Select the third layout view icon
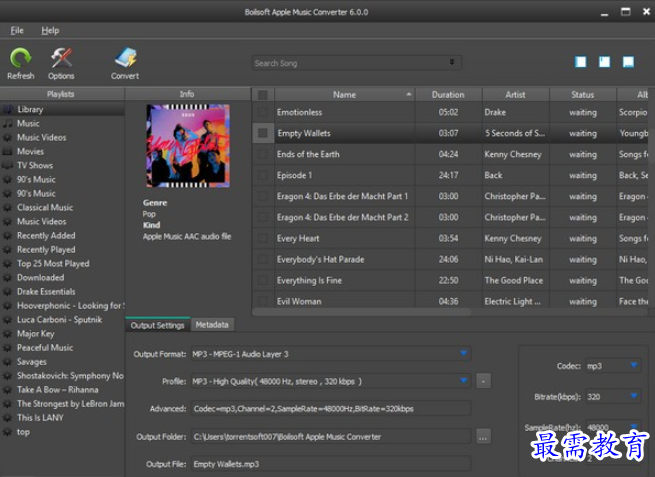655x477 pixels. click(628, 62)
